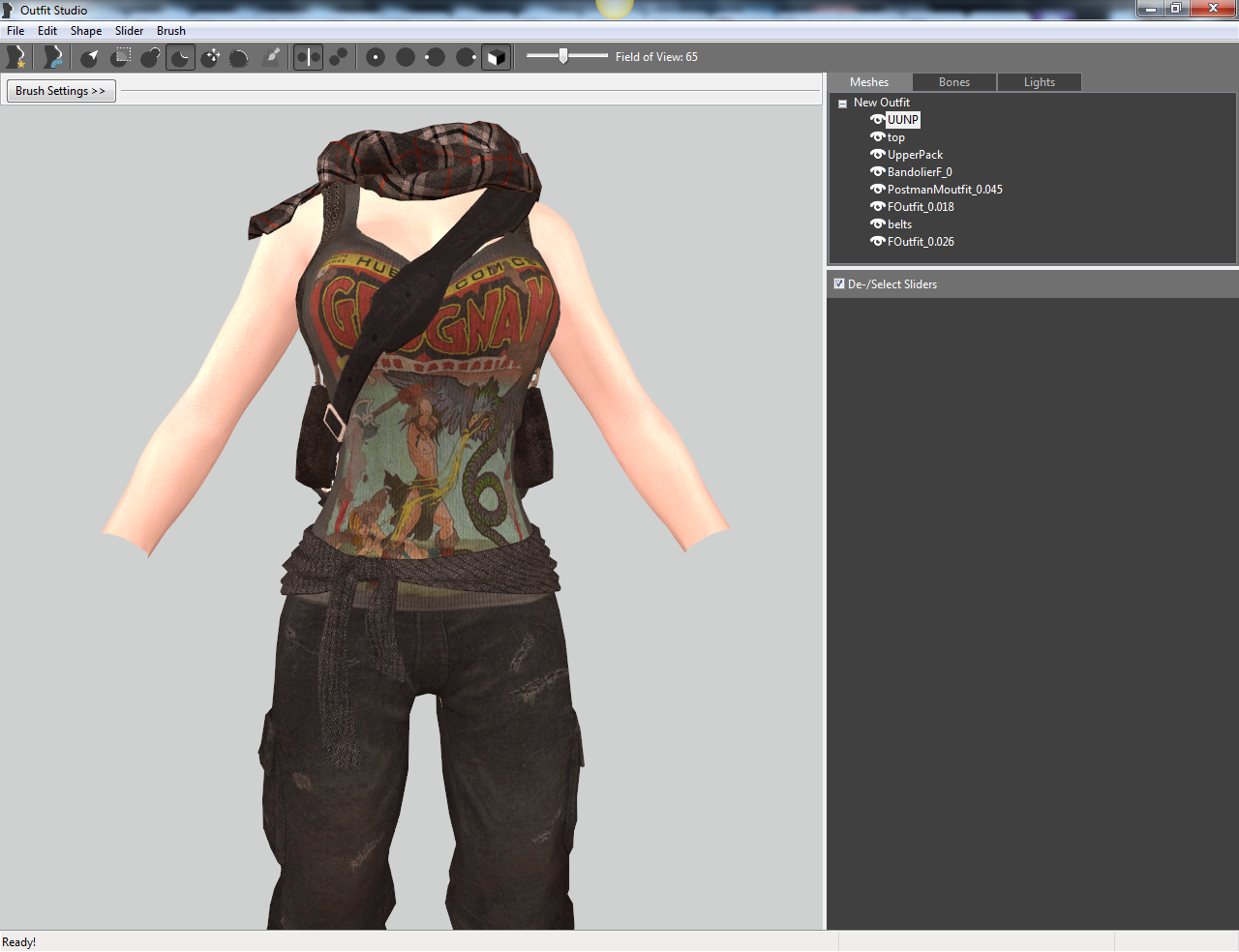This screenshot has height=952, width=1239.
Task: Minimize the Outfit Studio window
Action: click(x=1150, y=9)
